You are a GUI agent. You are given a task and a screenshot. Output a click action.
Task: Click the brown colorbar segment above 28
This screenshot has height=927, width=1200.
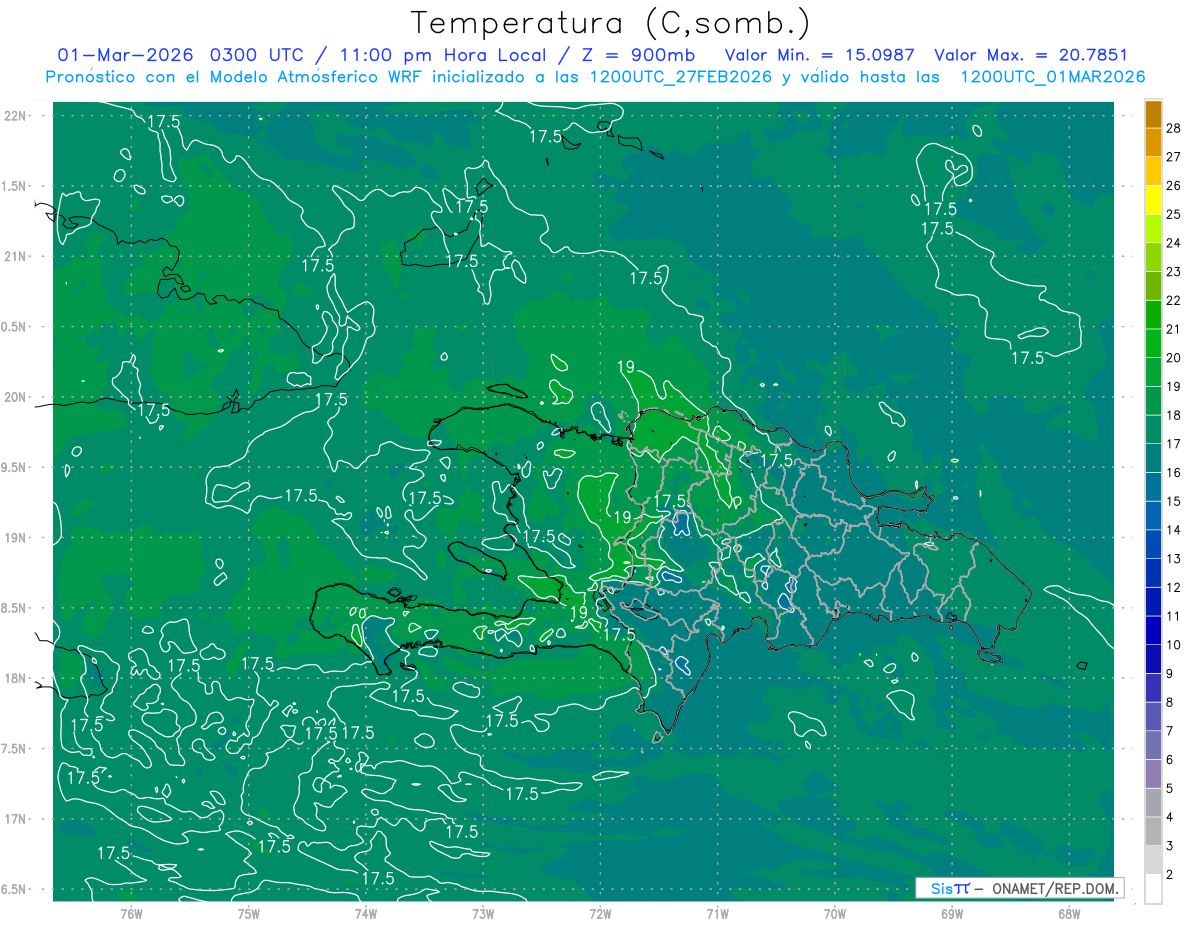click(1153, 113)
